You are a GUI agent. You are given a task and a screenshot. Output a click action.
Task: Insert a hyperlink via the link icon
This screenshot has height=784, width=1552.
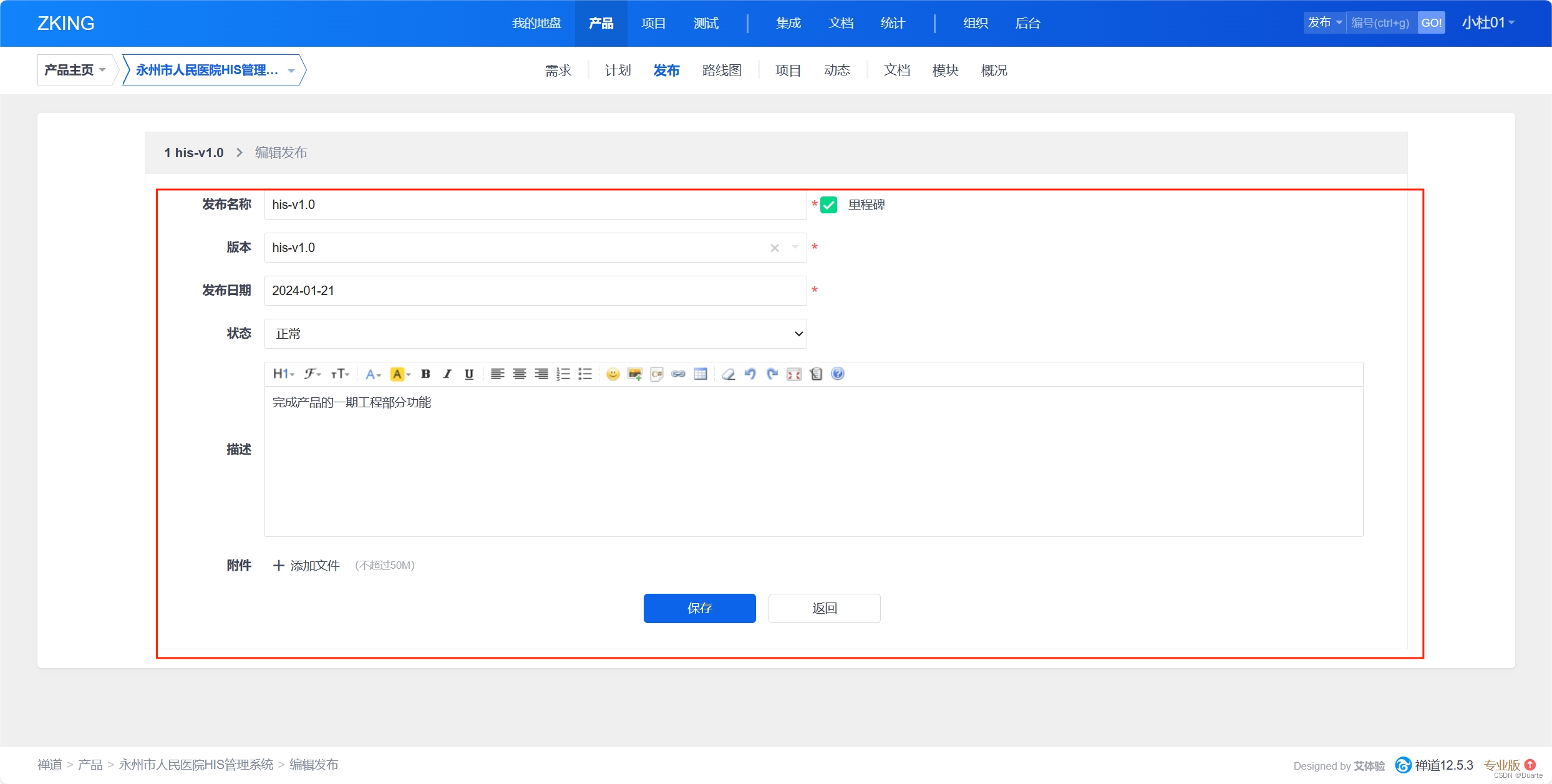679,374
